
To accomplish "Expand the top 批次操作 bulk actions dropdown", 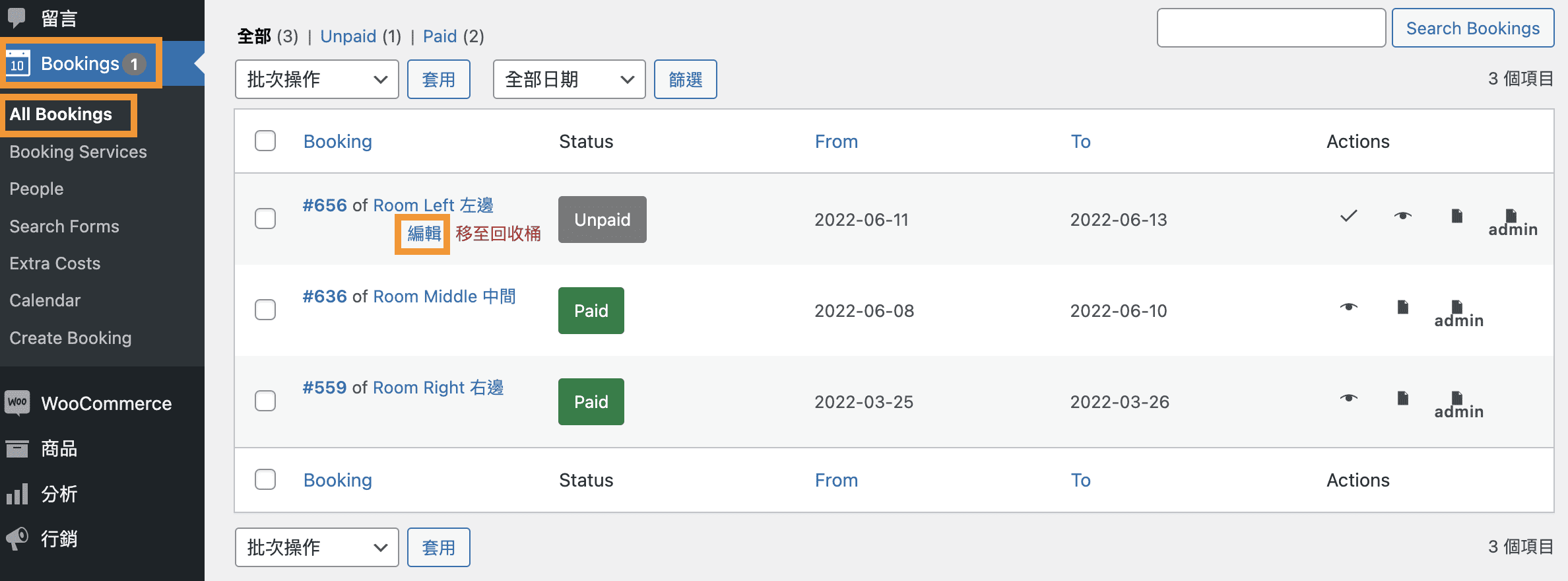I will tap(317, 79).
